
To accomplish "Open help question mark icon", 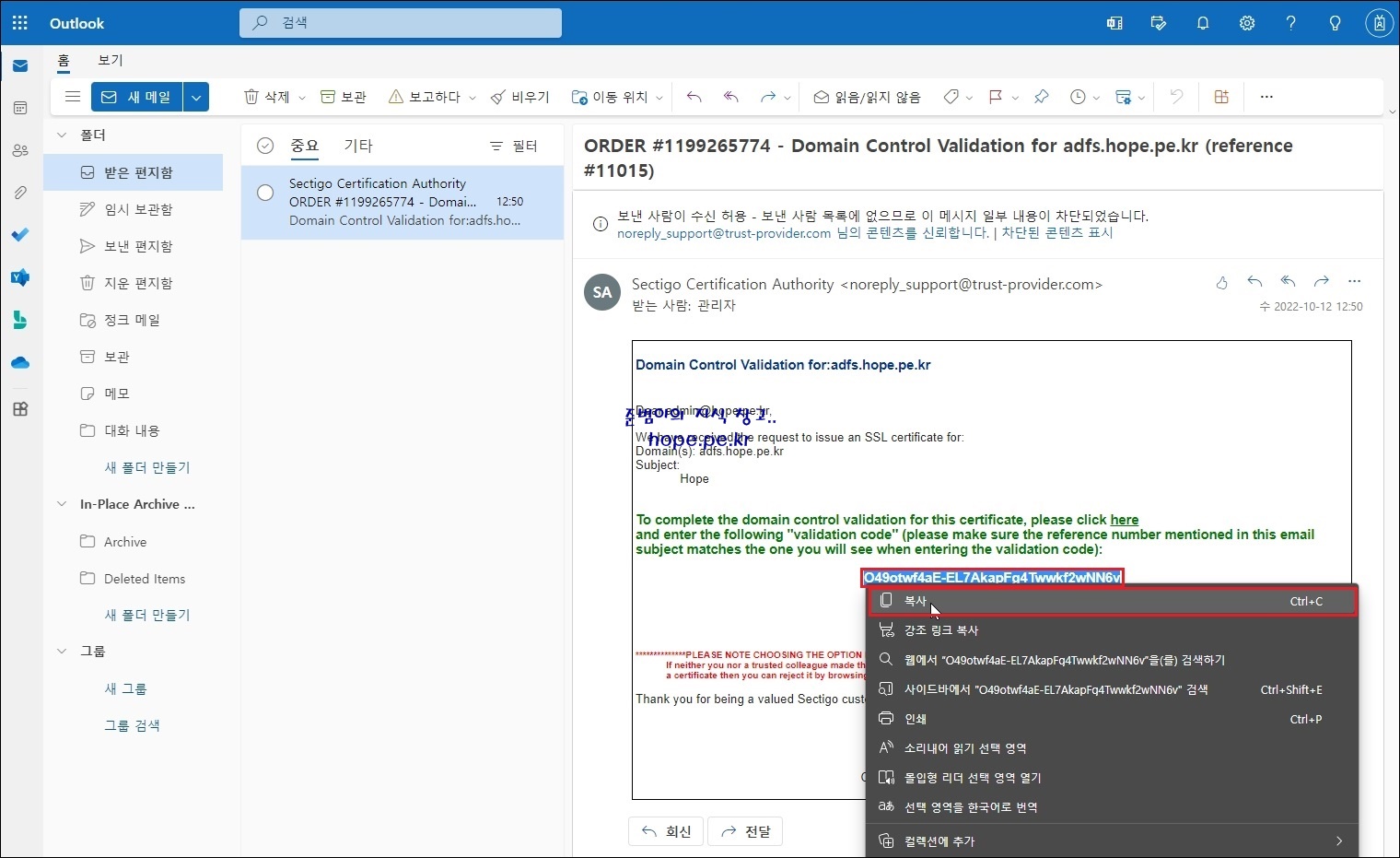I will (1291, 23).
